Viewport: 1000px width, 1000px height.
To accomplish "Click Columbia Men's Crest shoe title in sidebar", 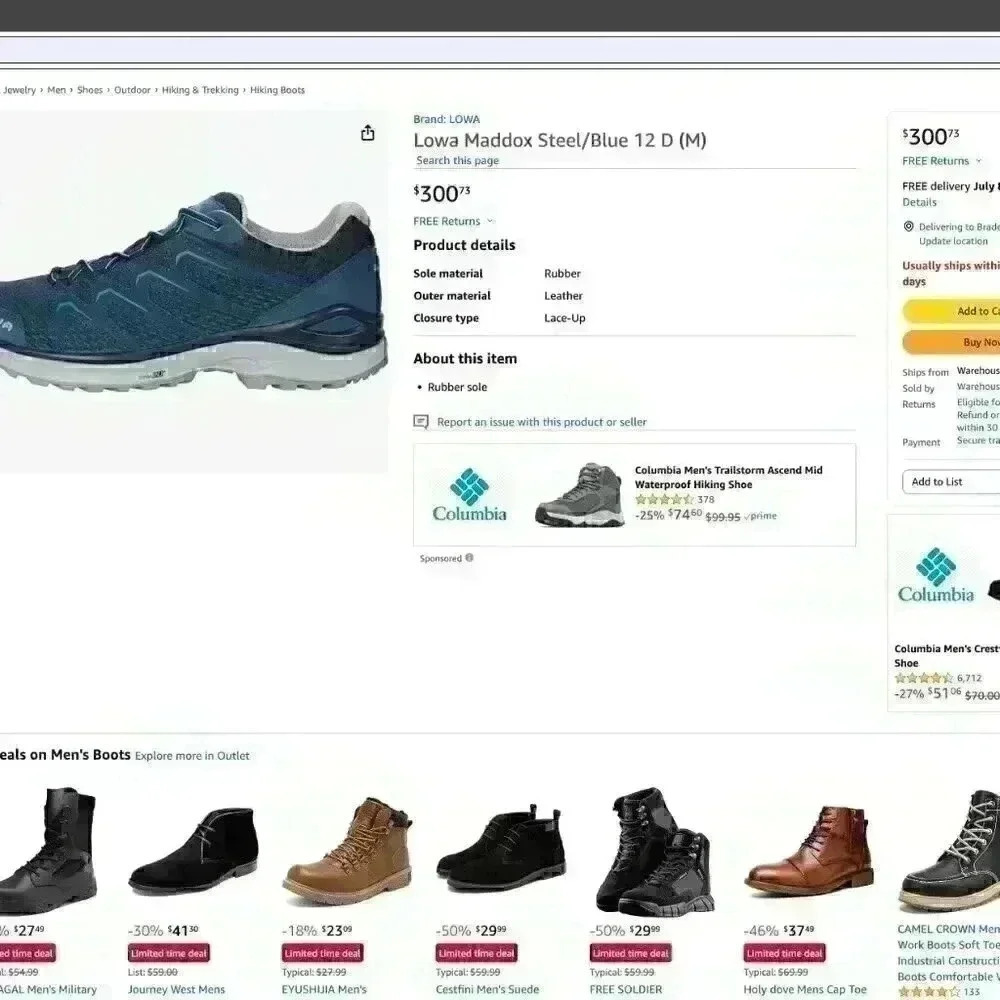I will pyautogui.click(x=947, y=656).
